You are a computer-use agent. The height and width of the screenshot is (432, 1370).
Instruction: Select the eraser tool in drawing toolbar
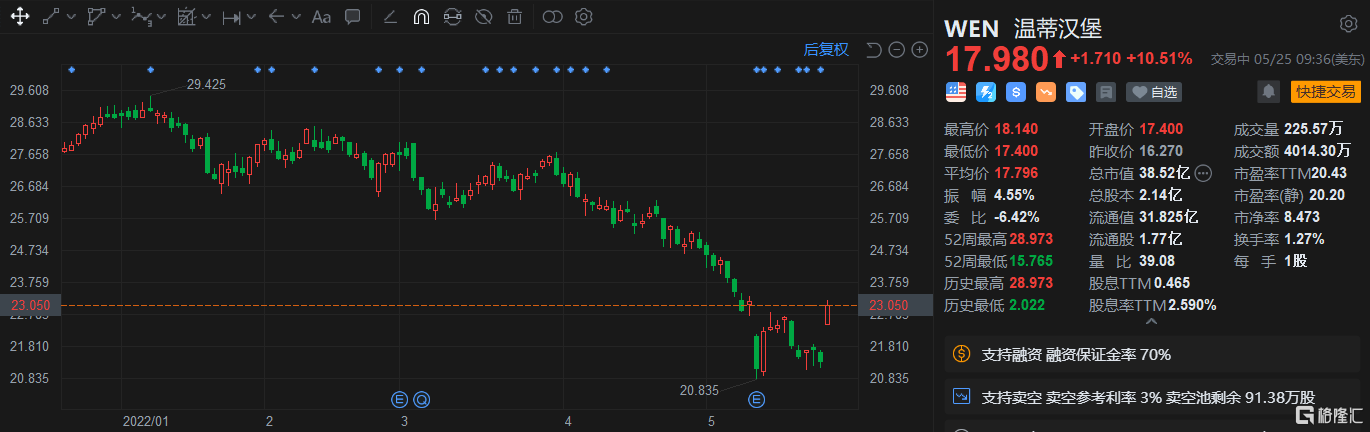coord(390,17)
